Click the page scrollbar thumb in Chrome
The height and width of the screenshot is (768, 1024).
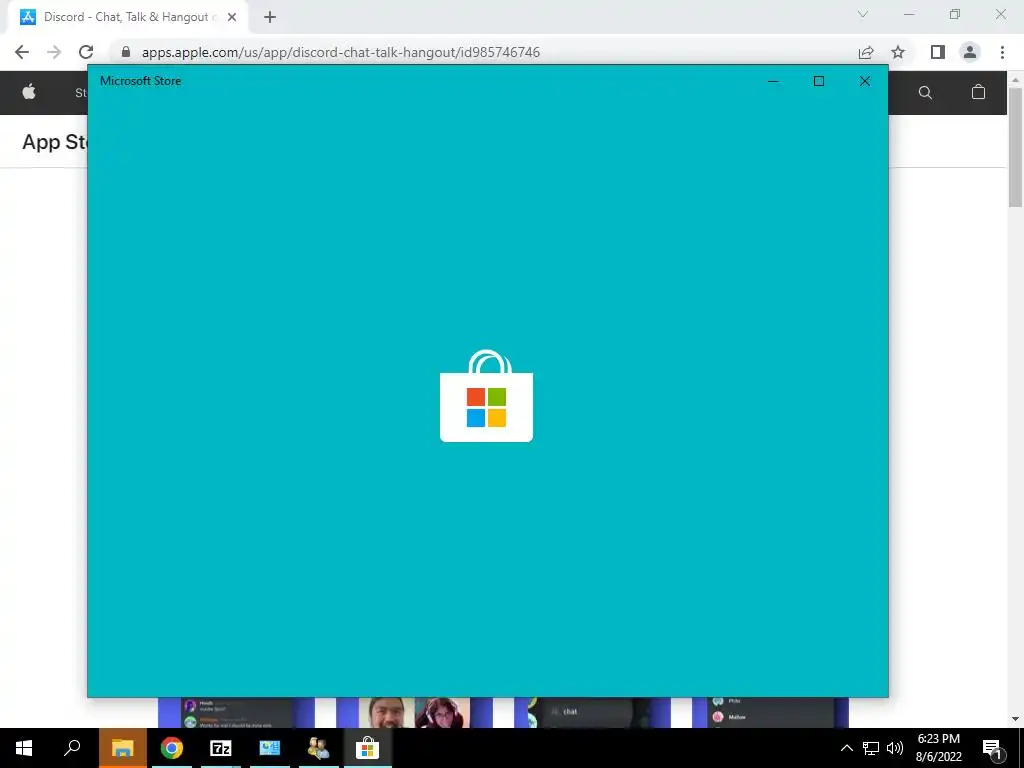click(1015, 148)
